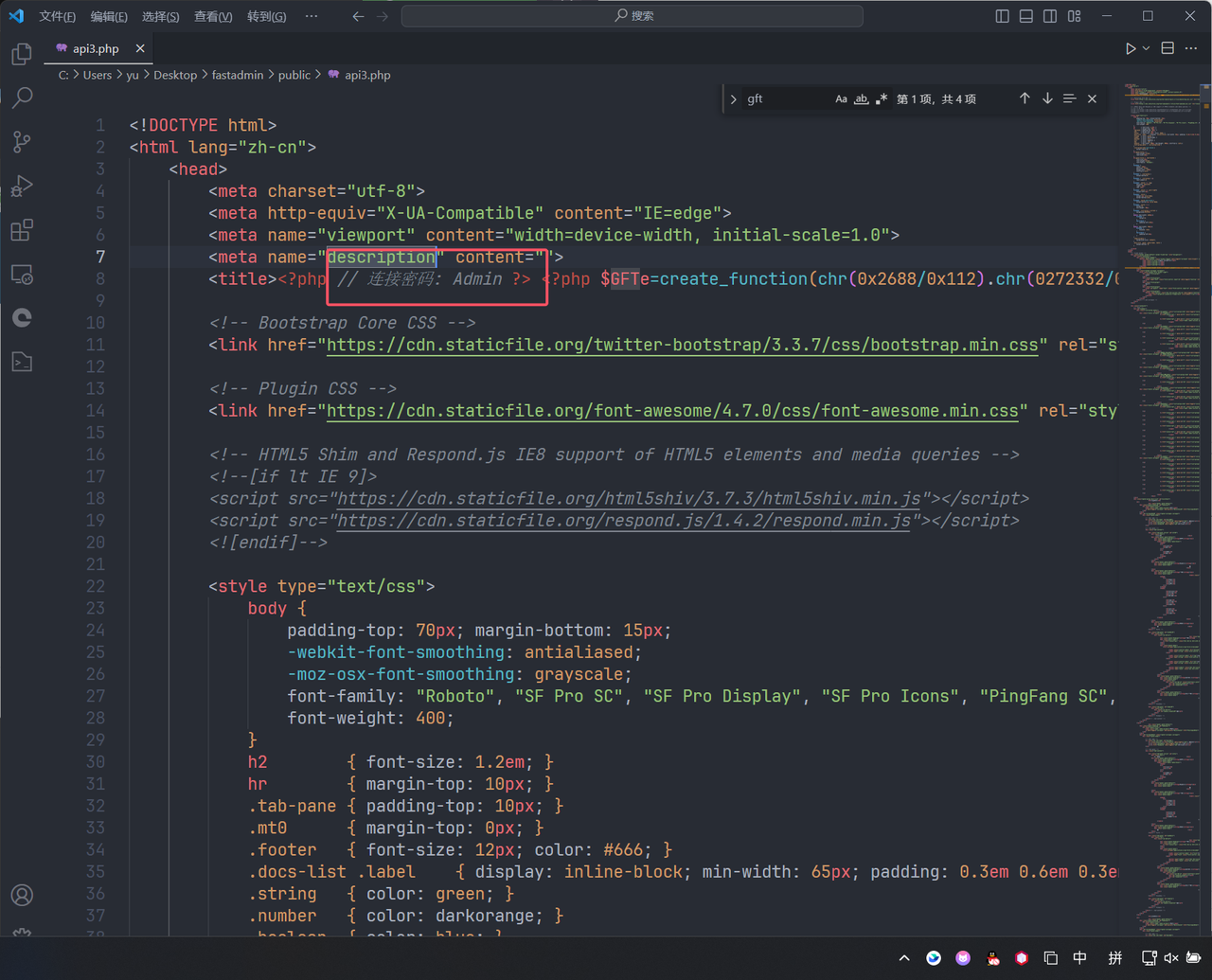
Task: Show hidden system tray icons
Action: [x=904, y=958]
